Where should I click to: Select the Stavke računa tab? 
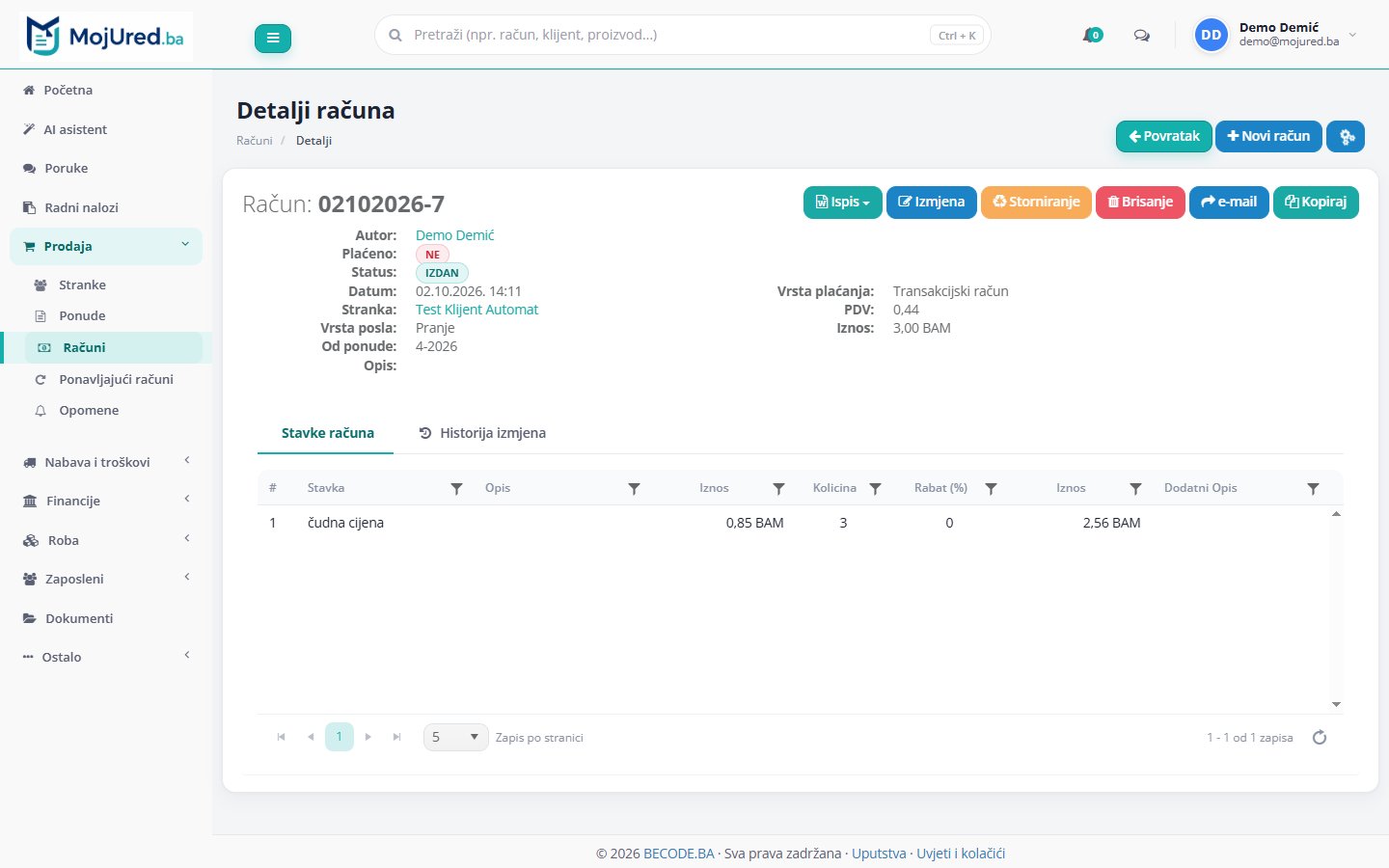(327, 433)
